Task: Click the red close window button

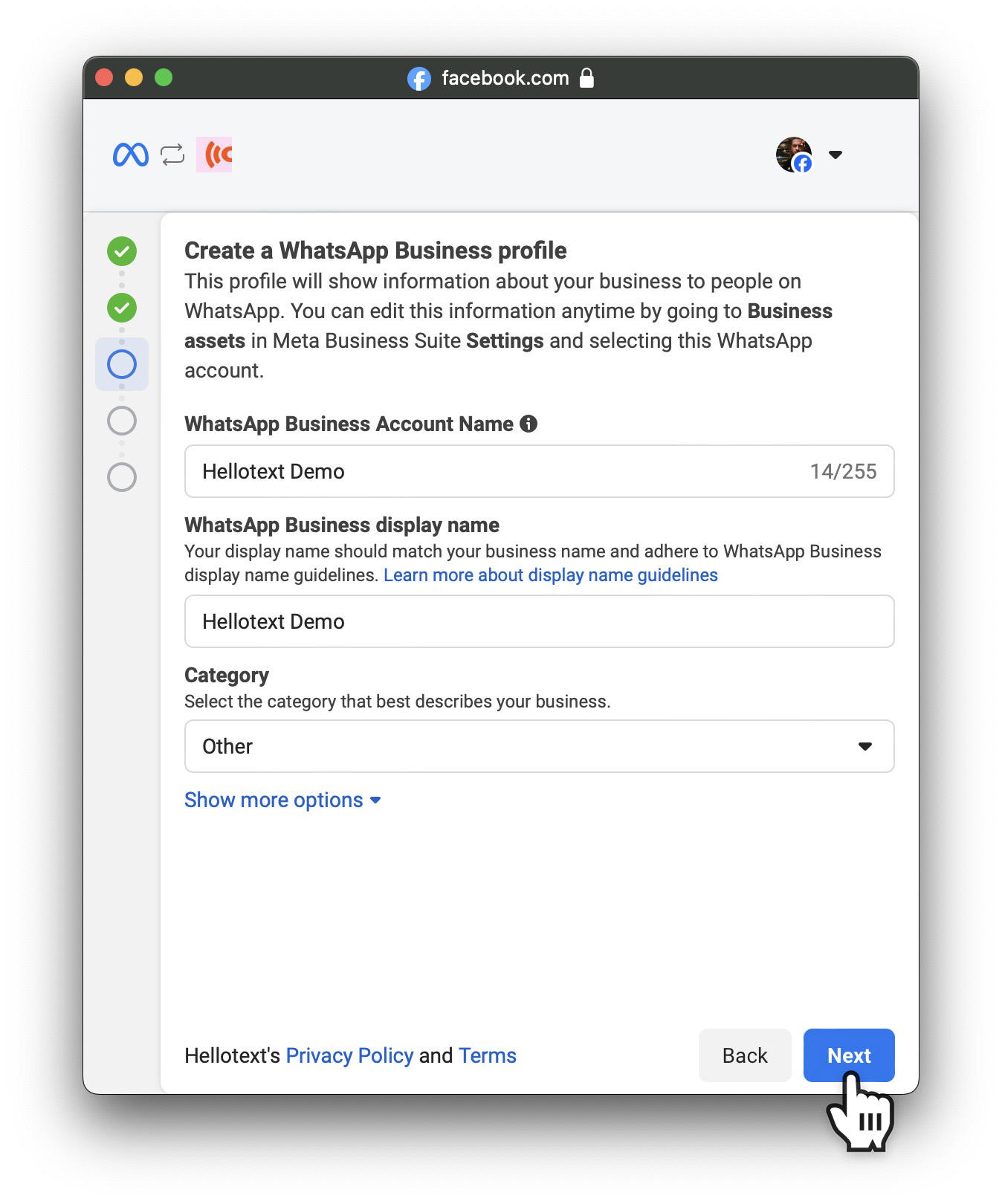Action: click(104, 77)
